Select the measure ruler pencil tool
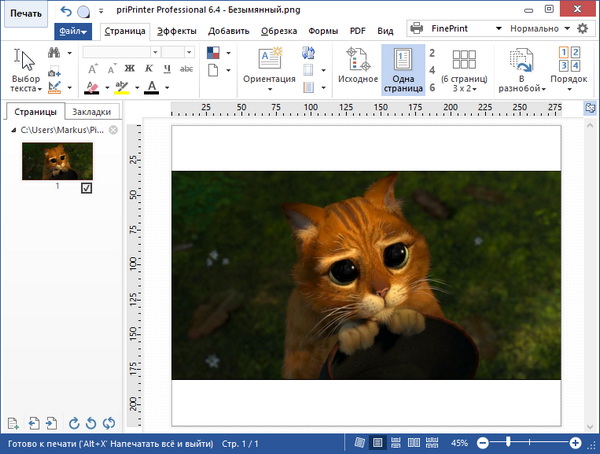Image resolution: width=600 pixels, height=454 pixels. [x=54, y=88]
